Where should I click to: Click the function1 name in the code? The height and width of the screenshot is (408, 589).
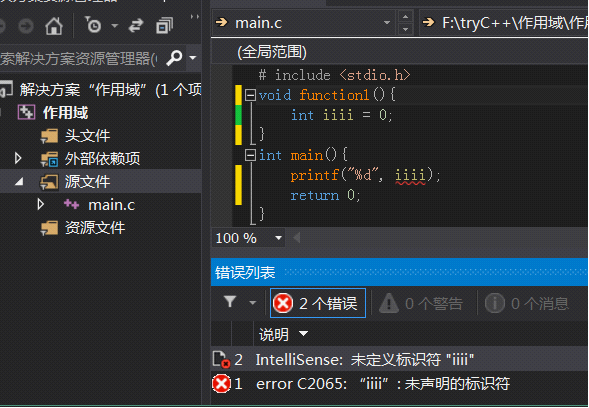pos(334,95)
